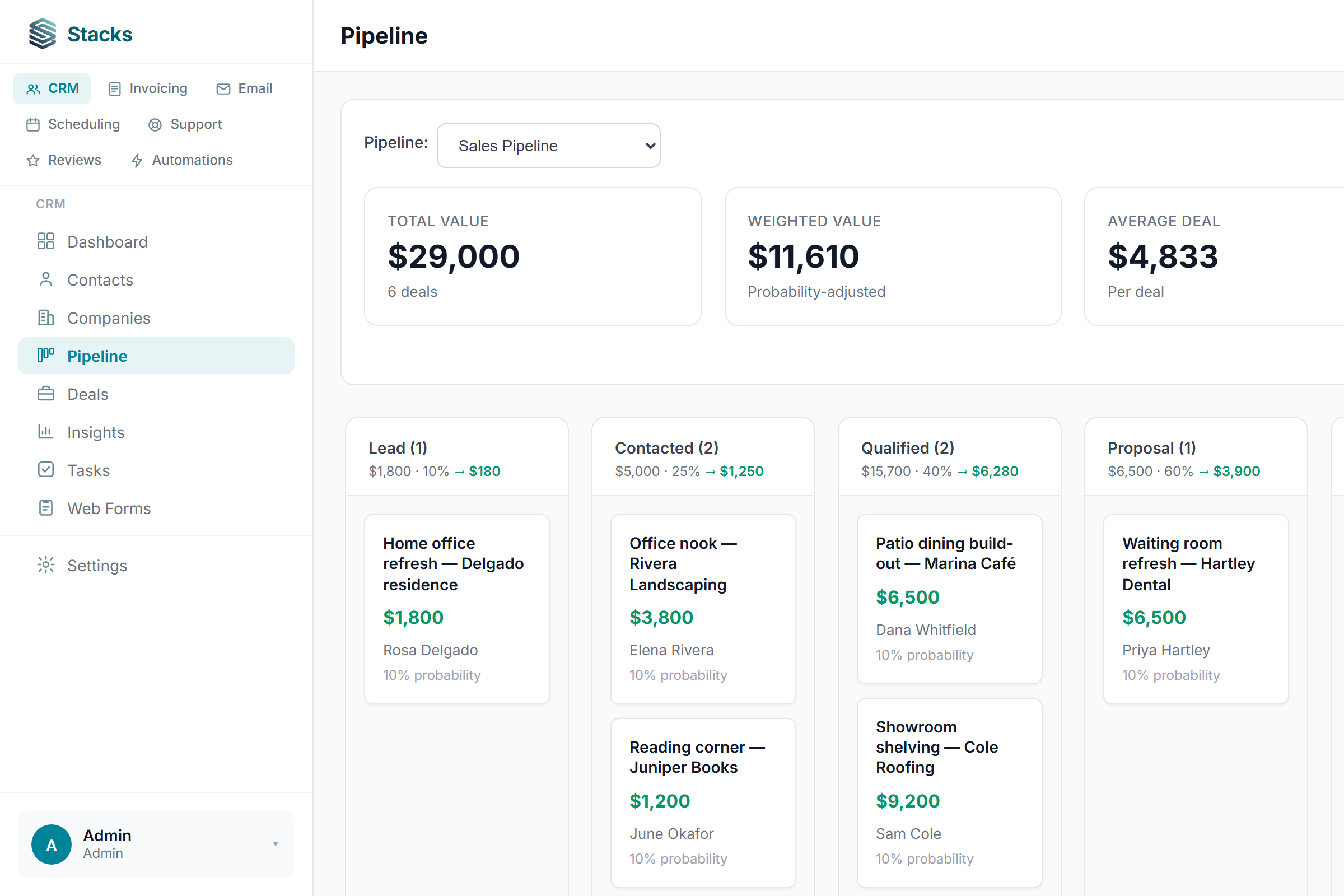
Task: Open the Support module
Action: (185, 124)
